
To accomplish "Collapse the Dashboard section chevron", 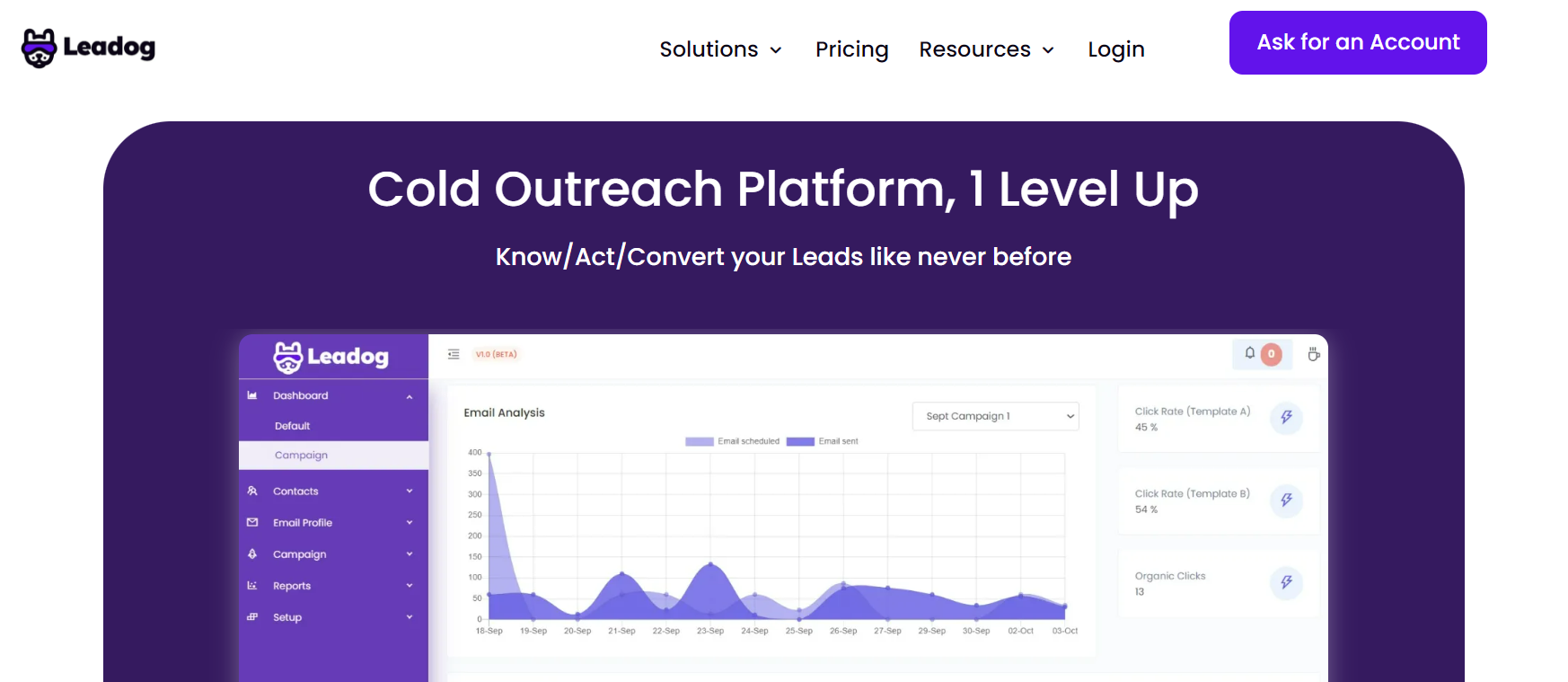I will pos(410,396).
